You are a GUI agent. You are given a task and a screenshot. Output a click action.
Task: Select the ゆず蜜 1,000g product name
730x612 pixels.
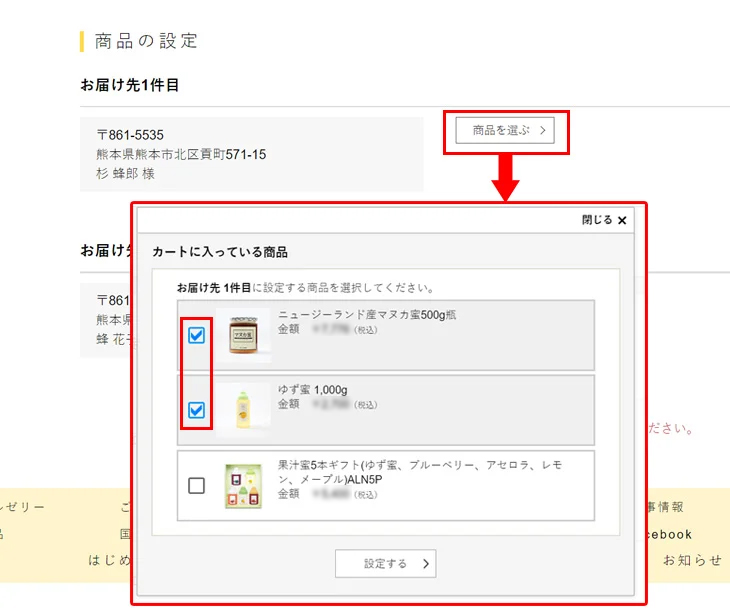(313, 389)
